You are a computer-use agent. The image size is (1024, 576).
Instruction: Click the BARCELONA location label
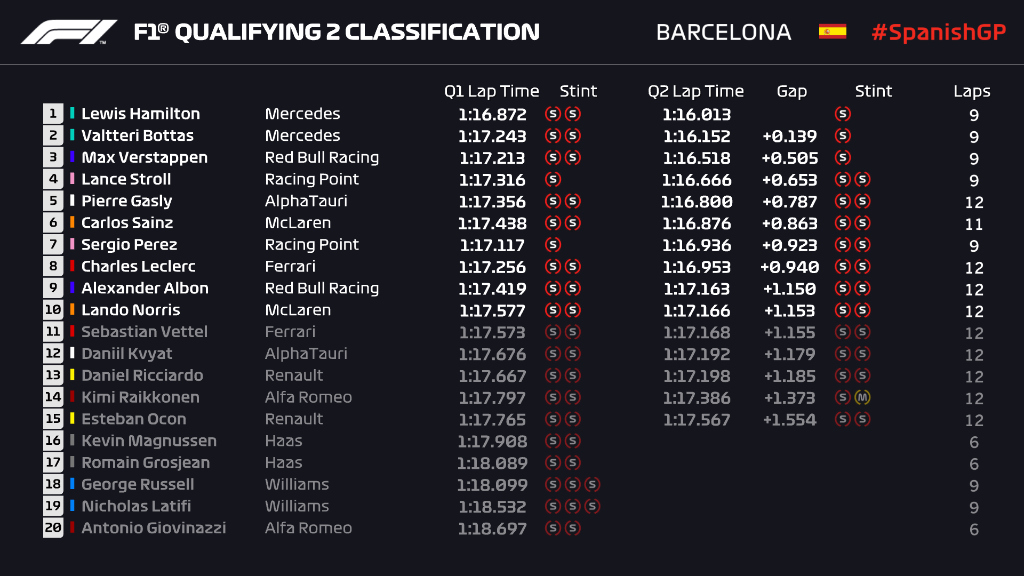pos(723,32)
